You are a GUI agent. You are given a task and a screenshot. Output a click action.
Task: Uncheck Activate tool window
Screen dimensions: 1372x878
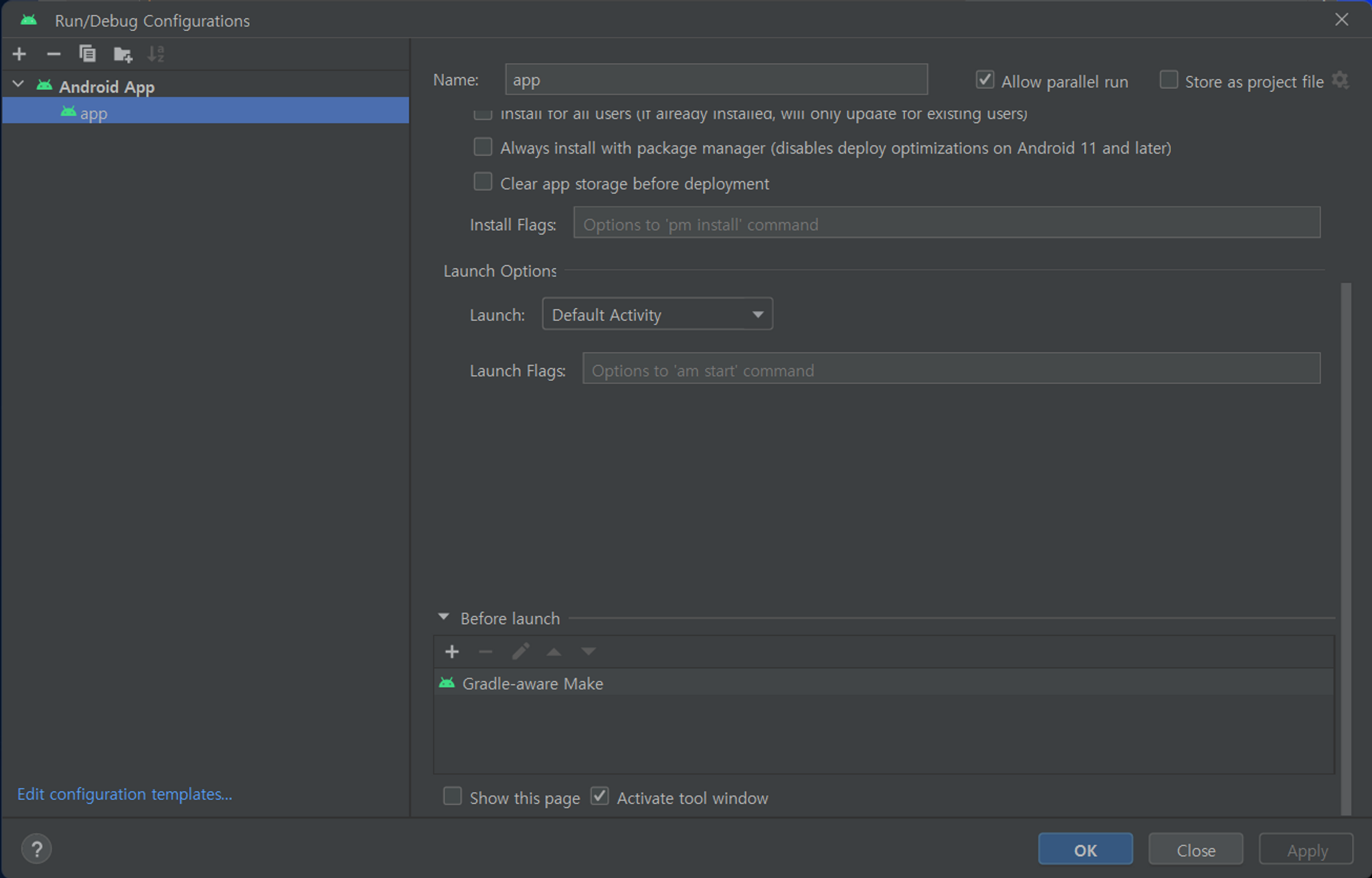click(600, 796)
